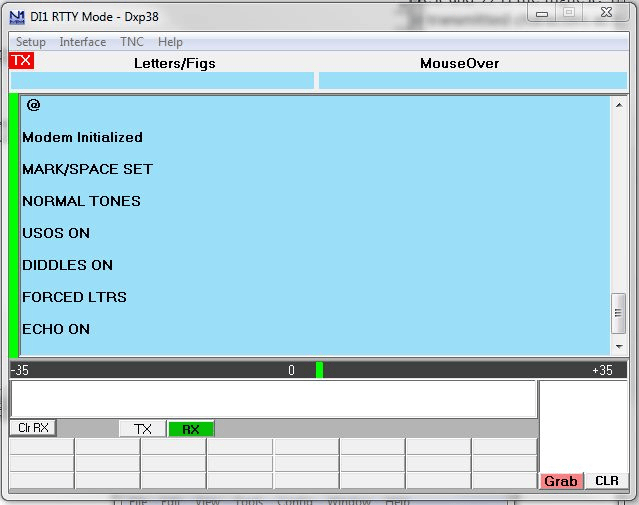Viewport: 639px width, 505px height.
Task: Open the Help menu
Action: [170, 42]
